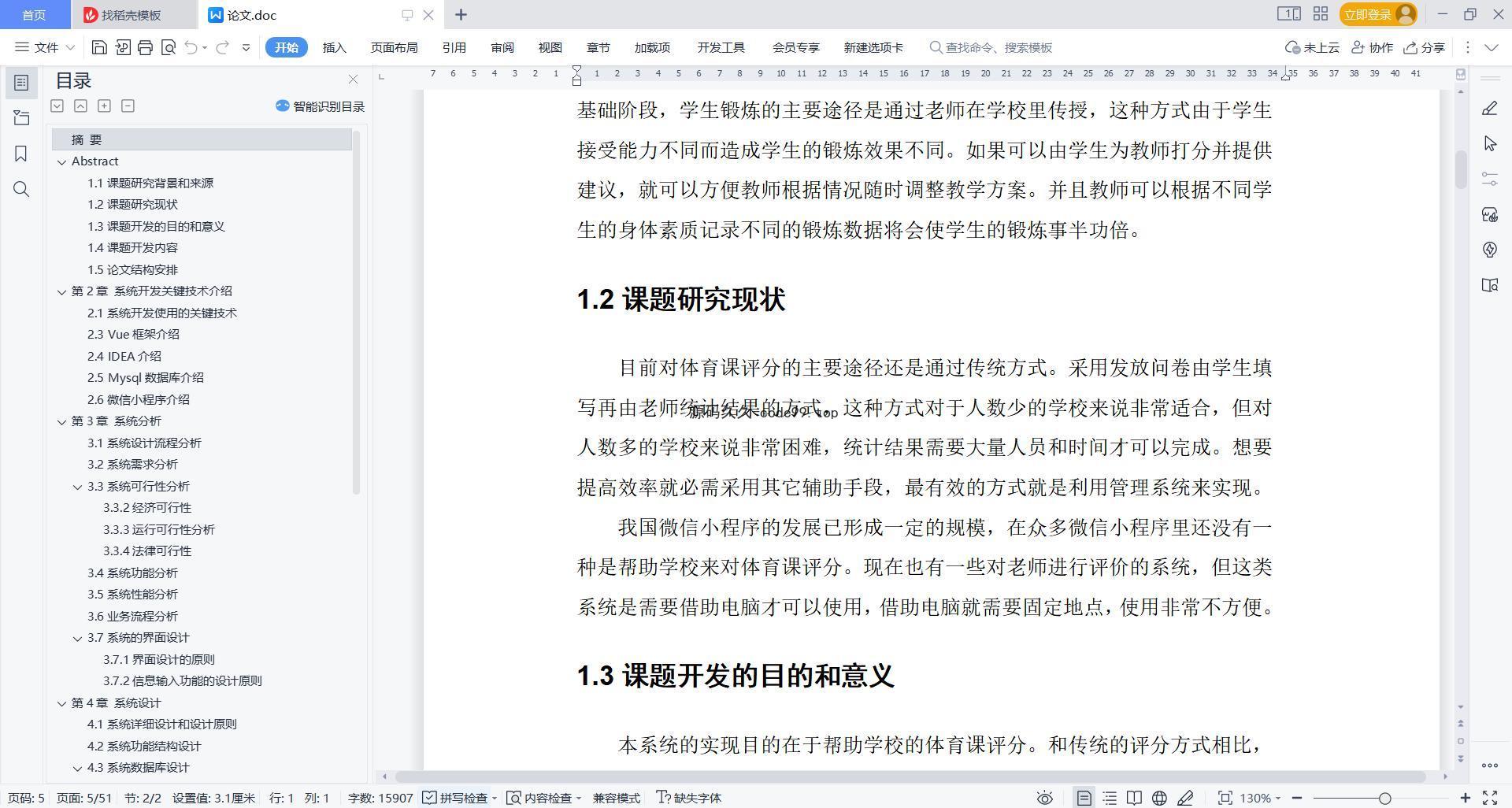Click the more options dots on right sidebar

point(1489,765)
